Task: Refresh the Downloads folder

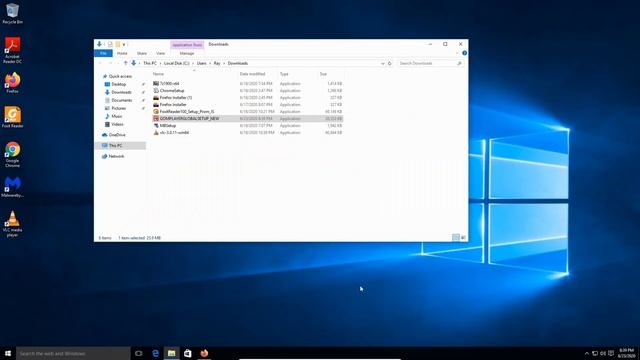Action: pyautogui.click(x=389, y=63)
